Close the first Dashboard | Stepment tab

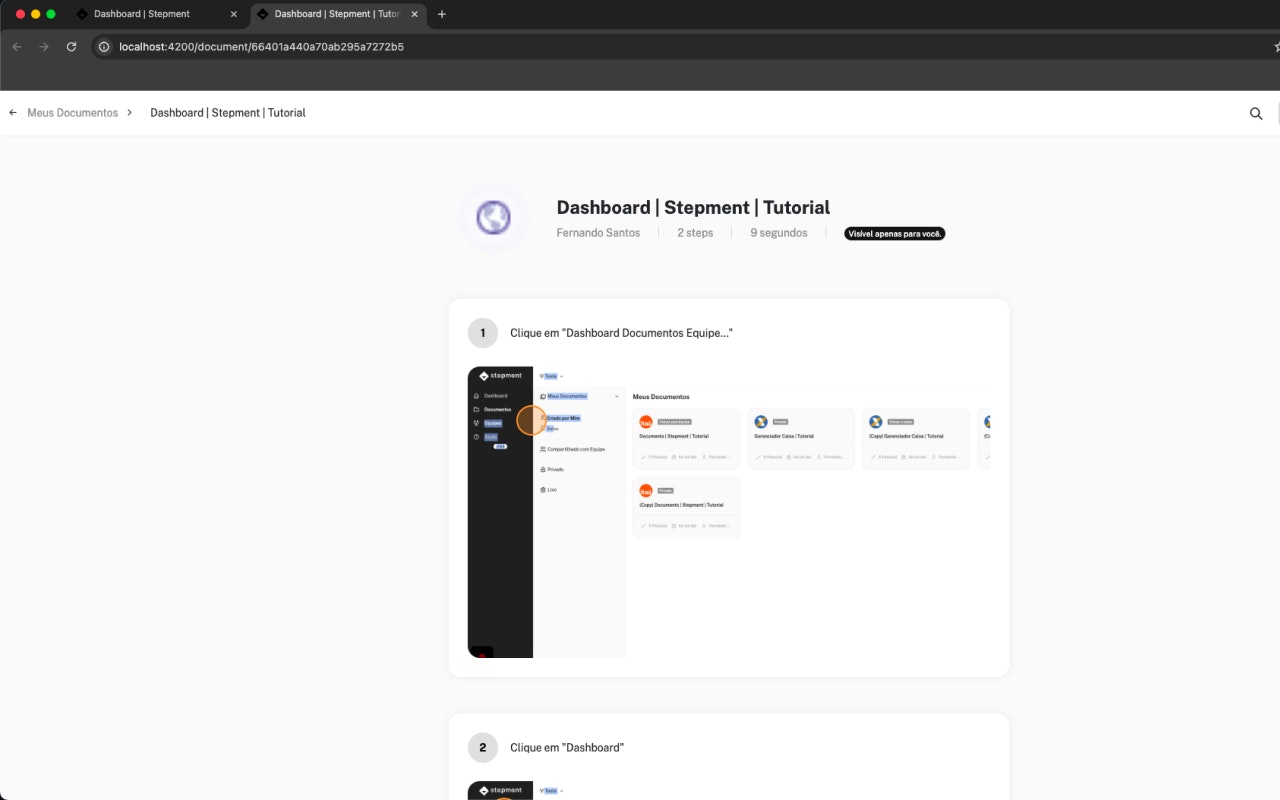coord(234,14)
